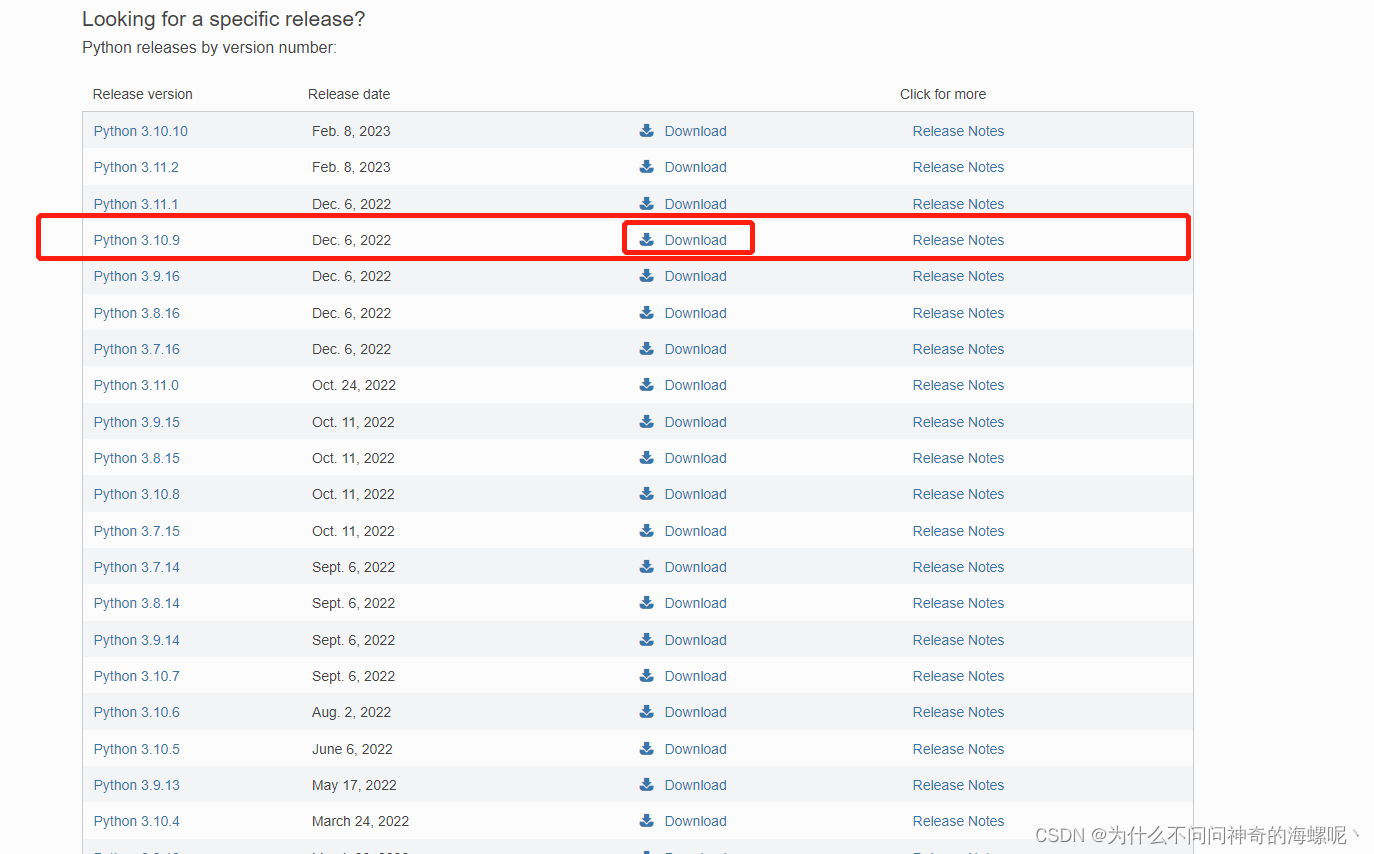Select the 'March 24, 2022' release date

click(x=360, y=821)
